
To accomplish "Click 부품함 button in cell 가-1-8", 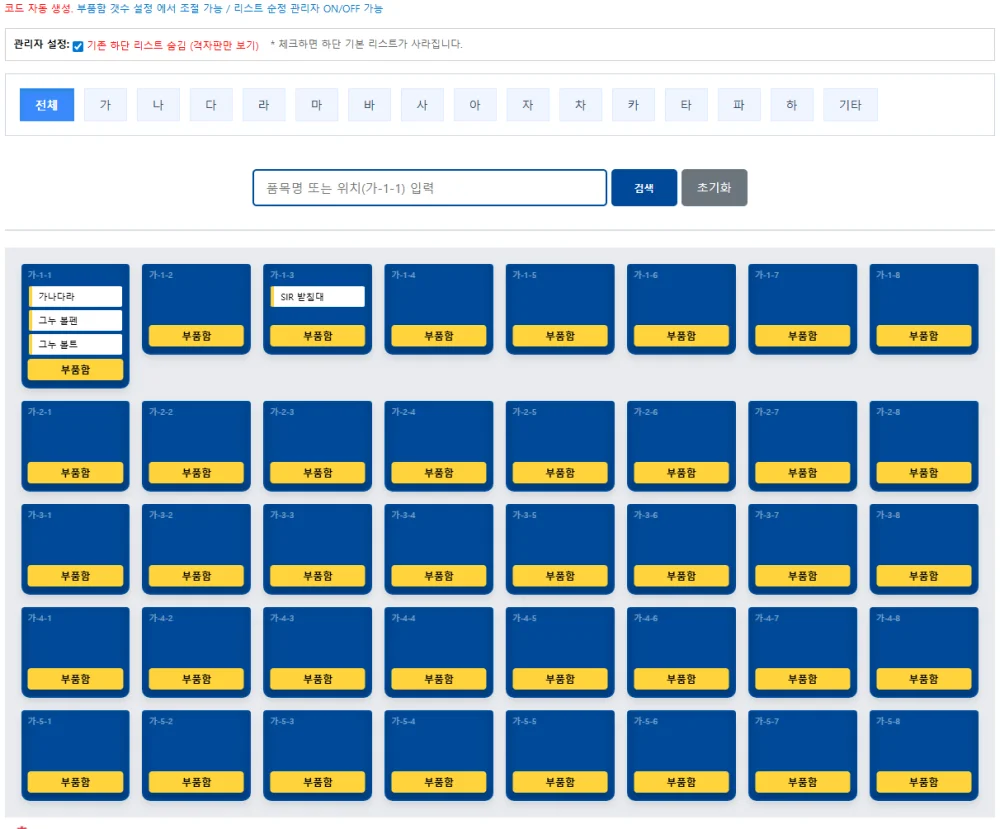I will (923, 335).
